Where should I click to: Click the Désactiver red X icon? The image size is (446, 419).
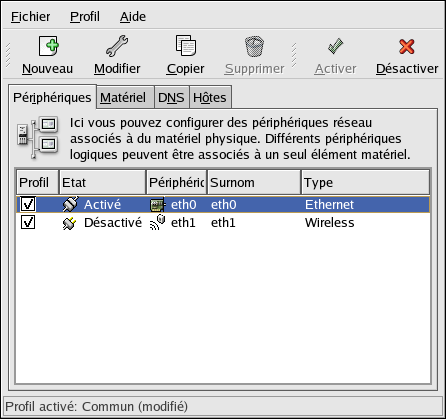click(407, 47)
